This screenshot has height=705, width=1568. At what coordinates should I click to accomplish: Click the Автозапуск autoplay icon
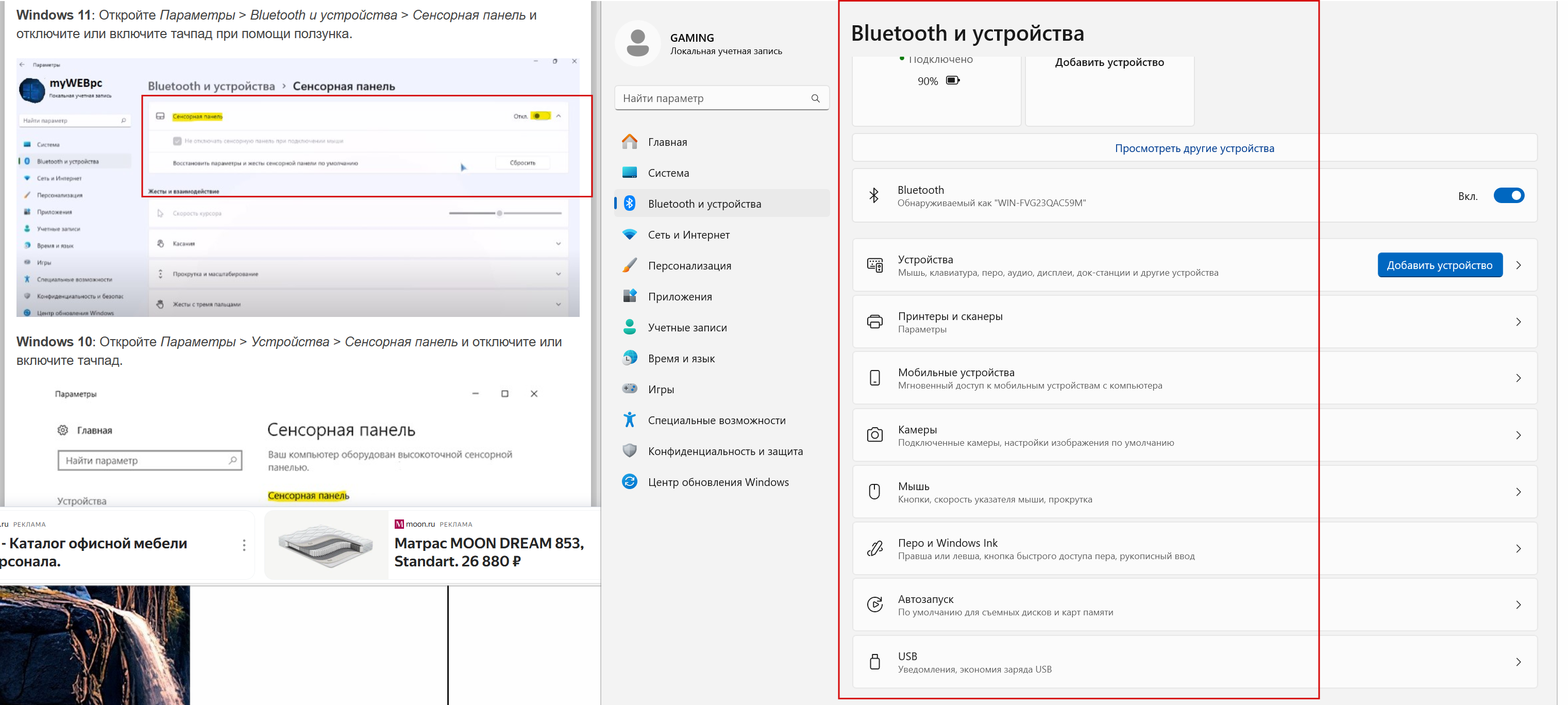tap(875, 605)
